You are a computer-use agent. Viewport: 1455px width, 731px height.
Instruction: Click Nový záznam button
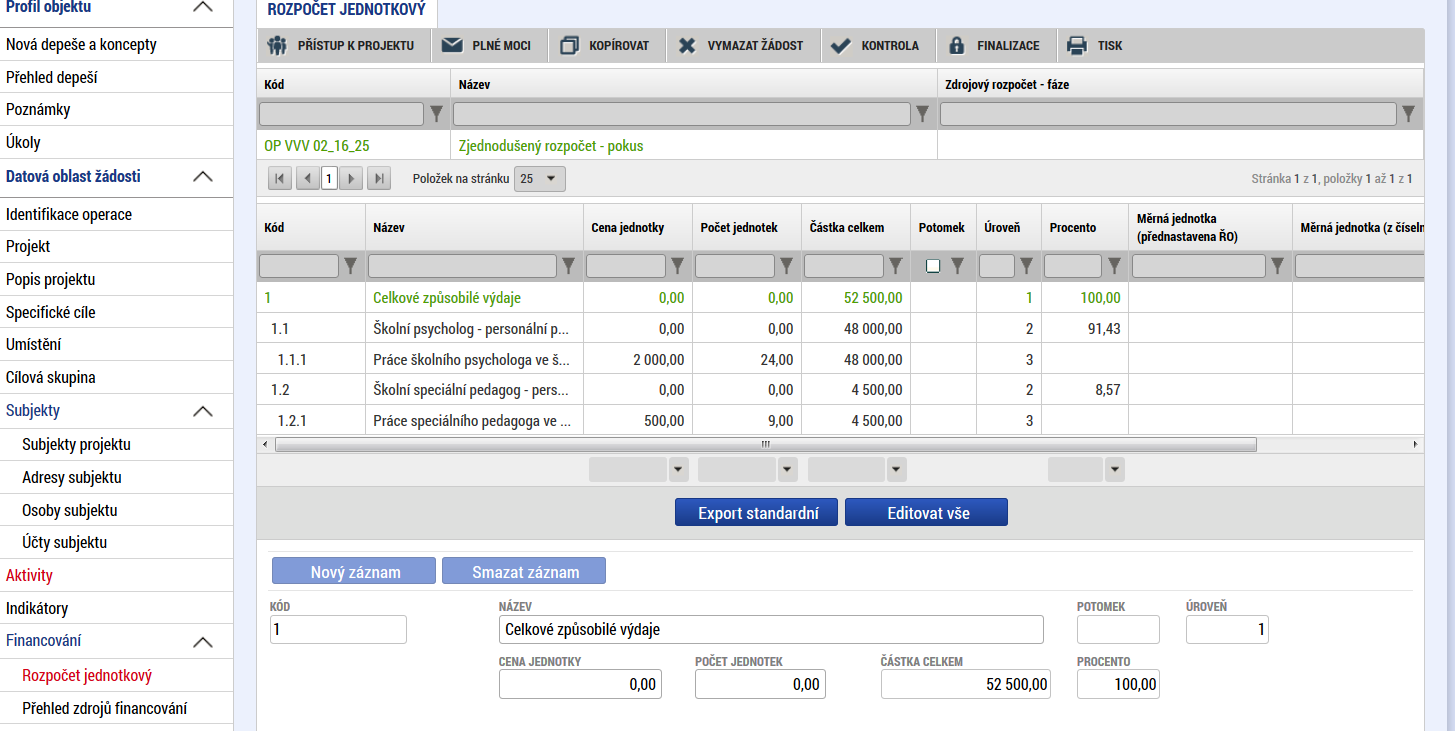point(354,571)
